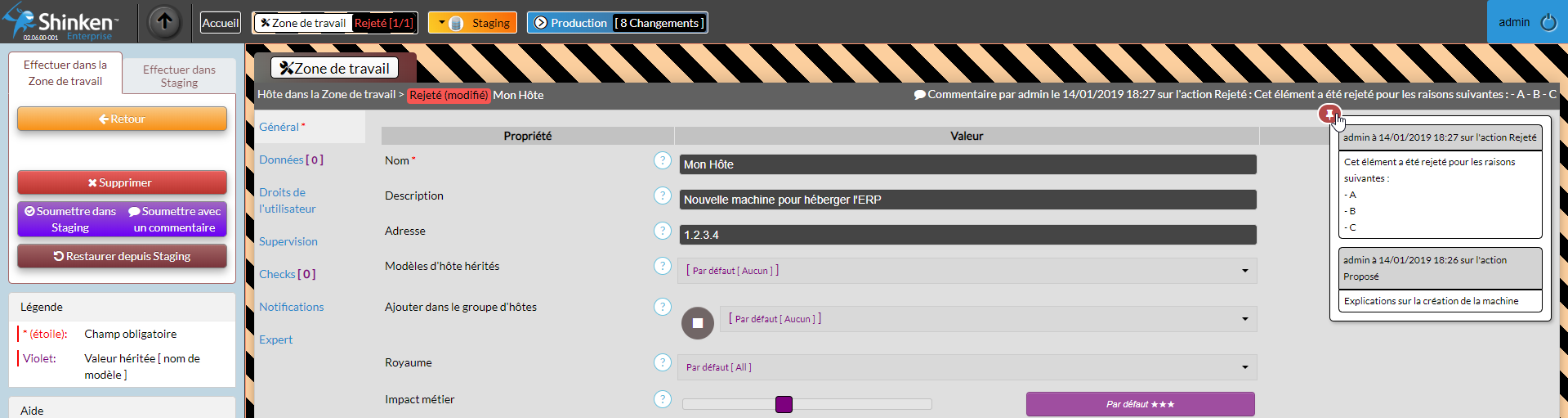Show help for Impact métier
This screenshot has height=418, width=1568.
coord(663,400)
